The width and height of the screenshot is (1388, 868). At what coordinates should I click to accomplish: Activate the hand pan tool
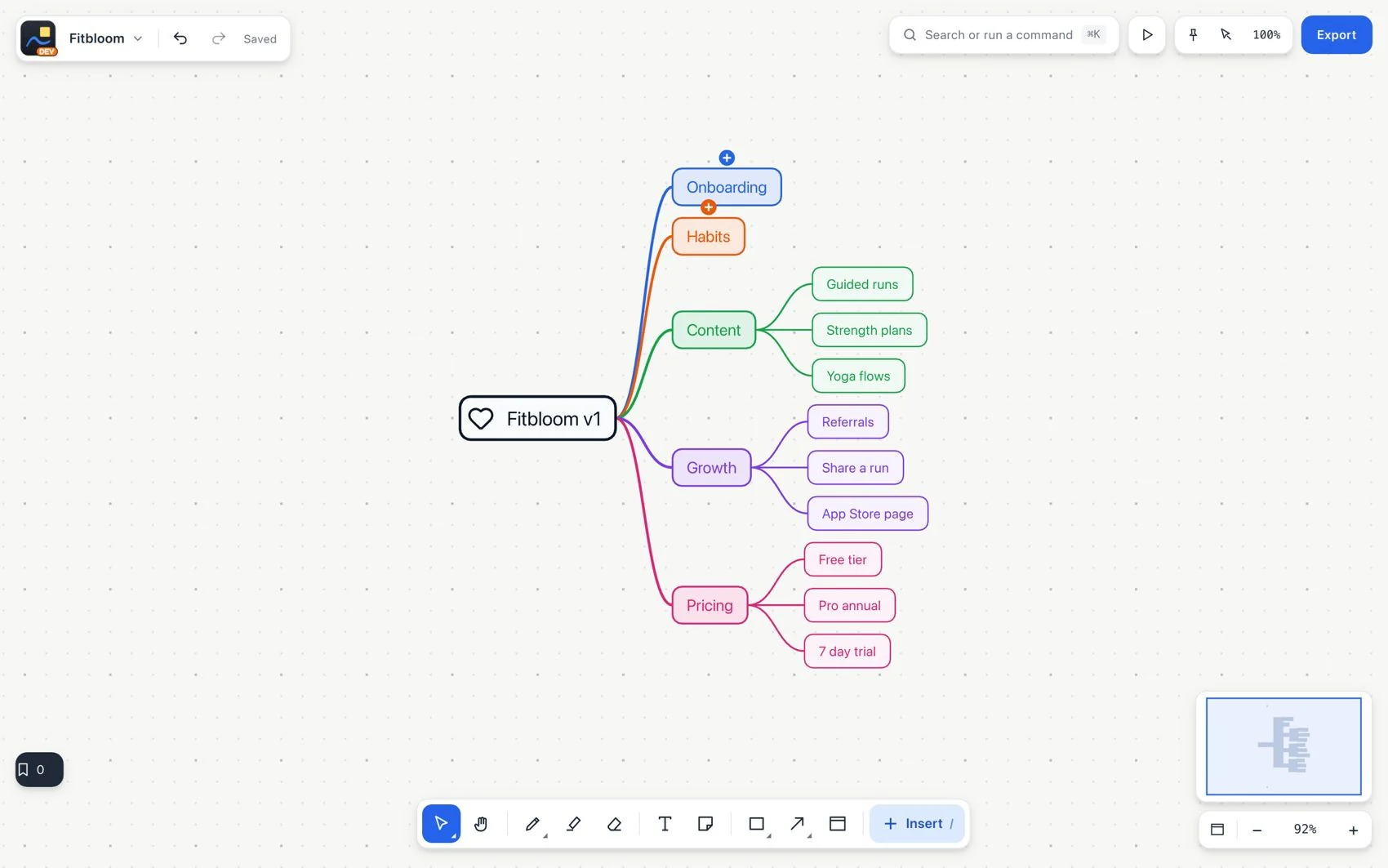pos(481,823)
